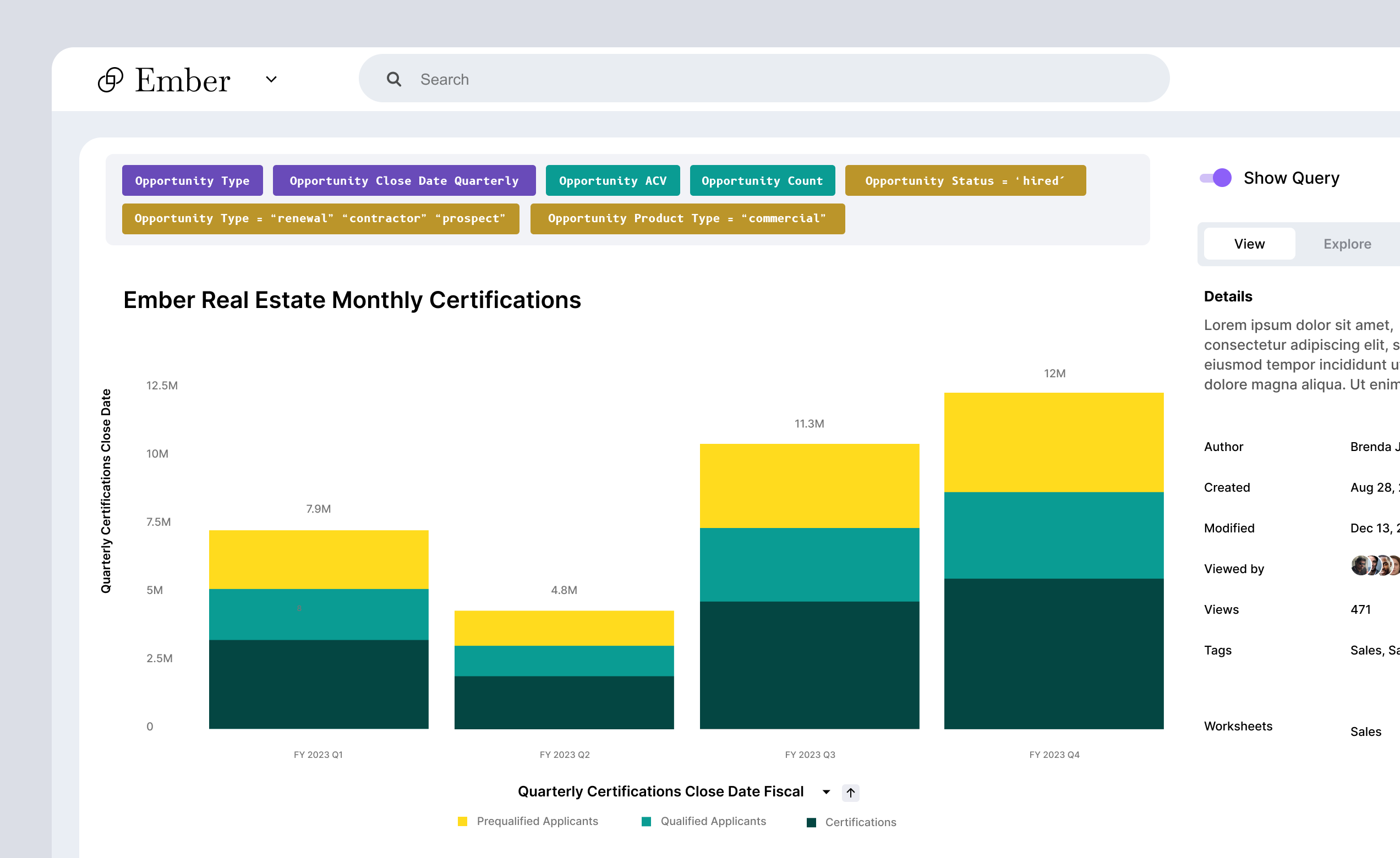Click the search magnifier icon
This screenshot has height=858, width=1400.
click(x=394, y=80)
